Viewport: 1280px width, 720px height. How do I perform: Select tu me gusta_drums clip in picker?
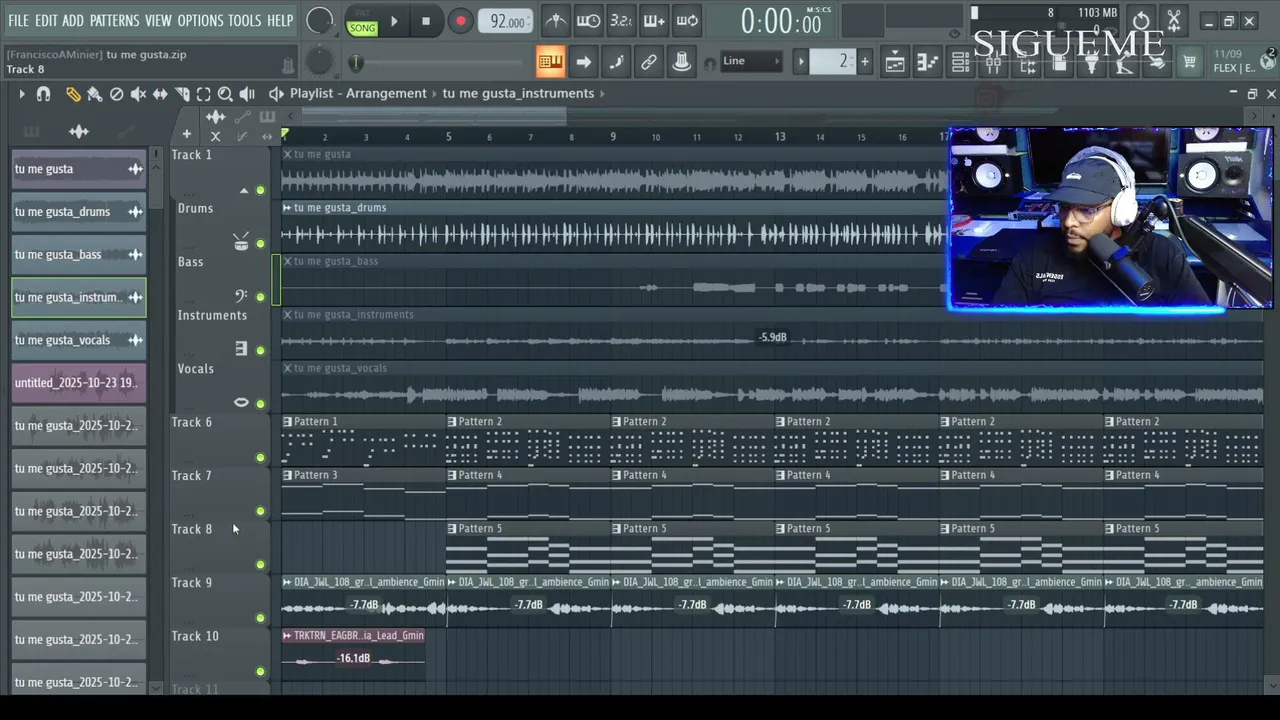79,212
